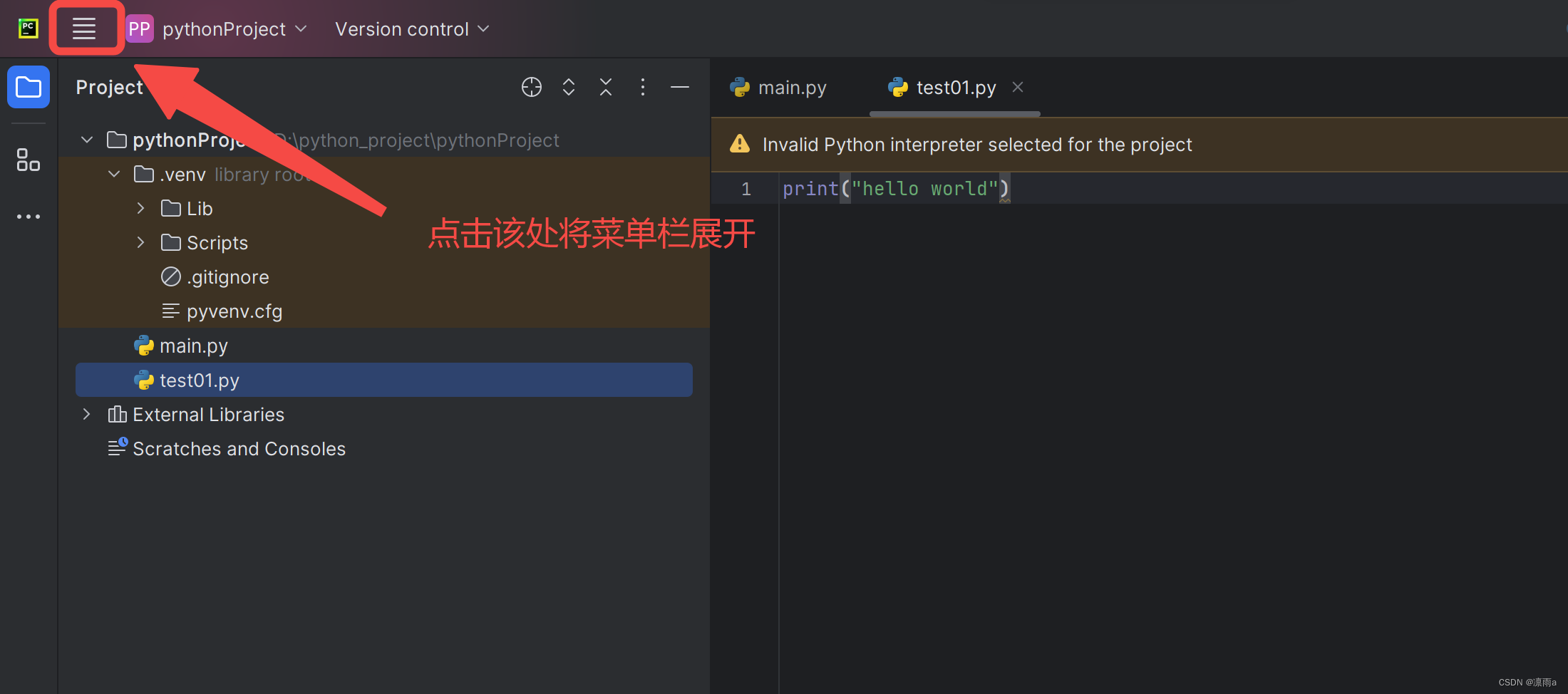Click the Scratches and Consoles icon
This screenshot has width=1568, height=694.
(117, 447)
